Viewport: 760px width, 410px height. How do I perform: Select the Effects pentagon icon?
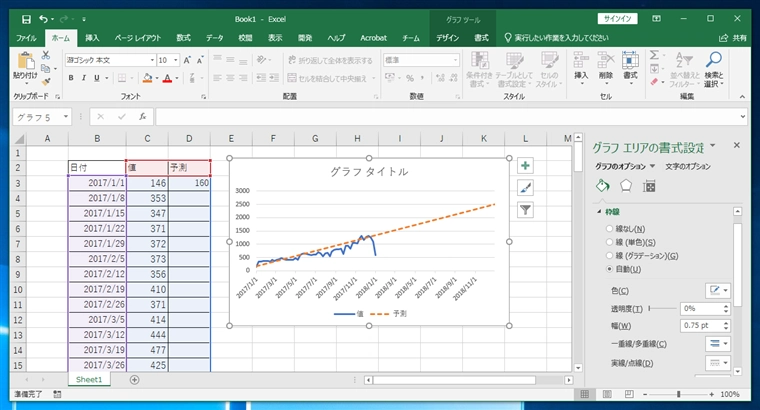click(626, 186)
